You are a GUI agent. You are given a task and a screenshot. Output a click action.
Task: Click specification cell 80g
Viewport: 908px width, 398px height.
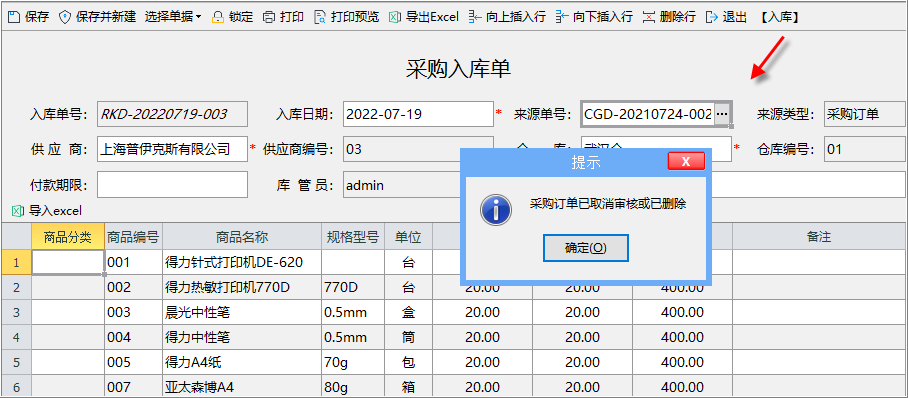(x=353, y=386)
